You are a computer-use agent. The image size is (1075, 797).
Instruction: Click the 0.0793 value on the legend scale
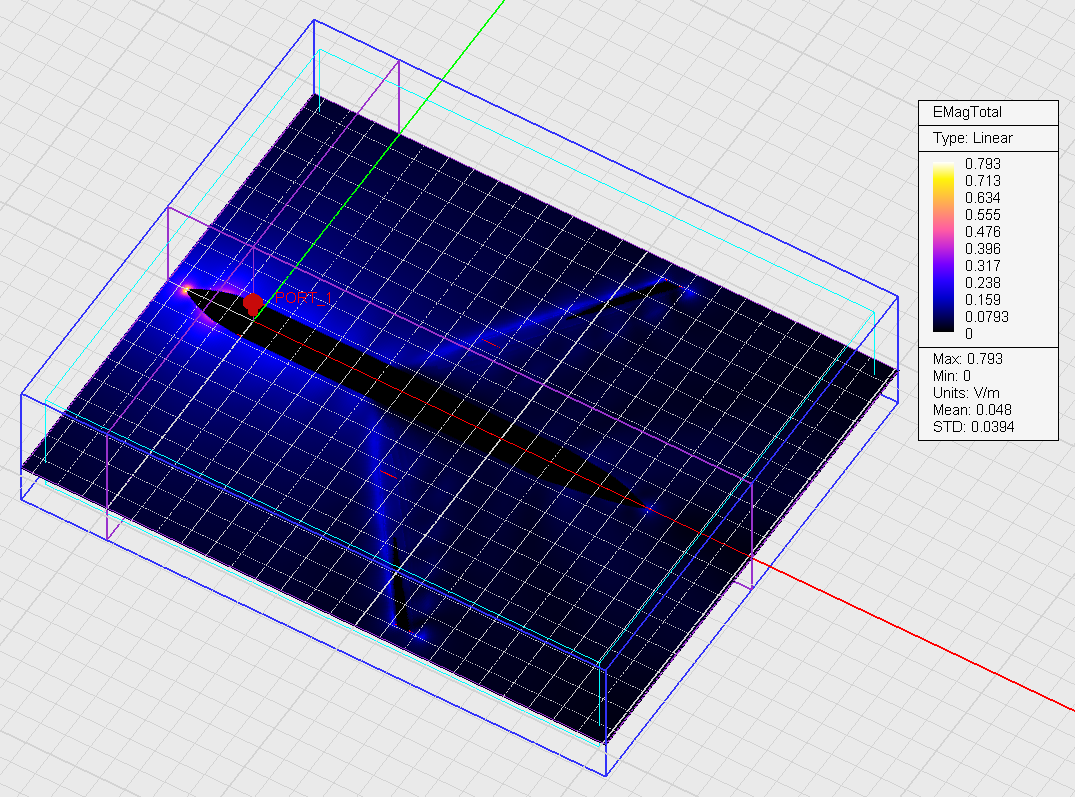pos(986,316)
